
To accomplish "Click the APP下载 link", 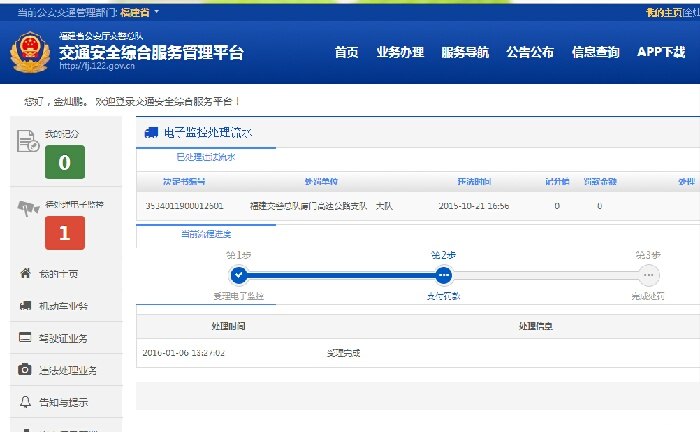I will click(661, 52).
